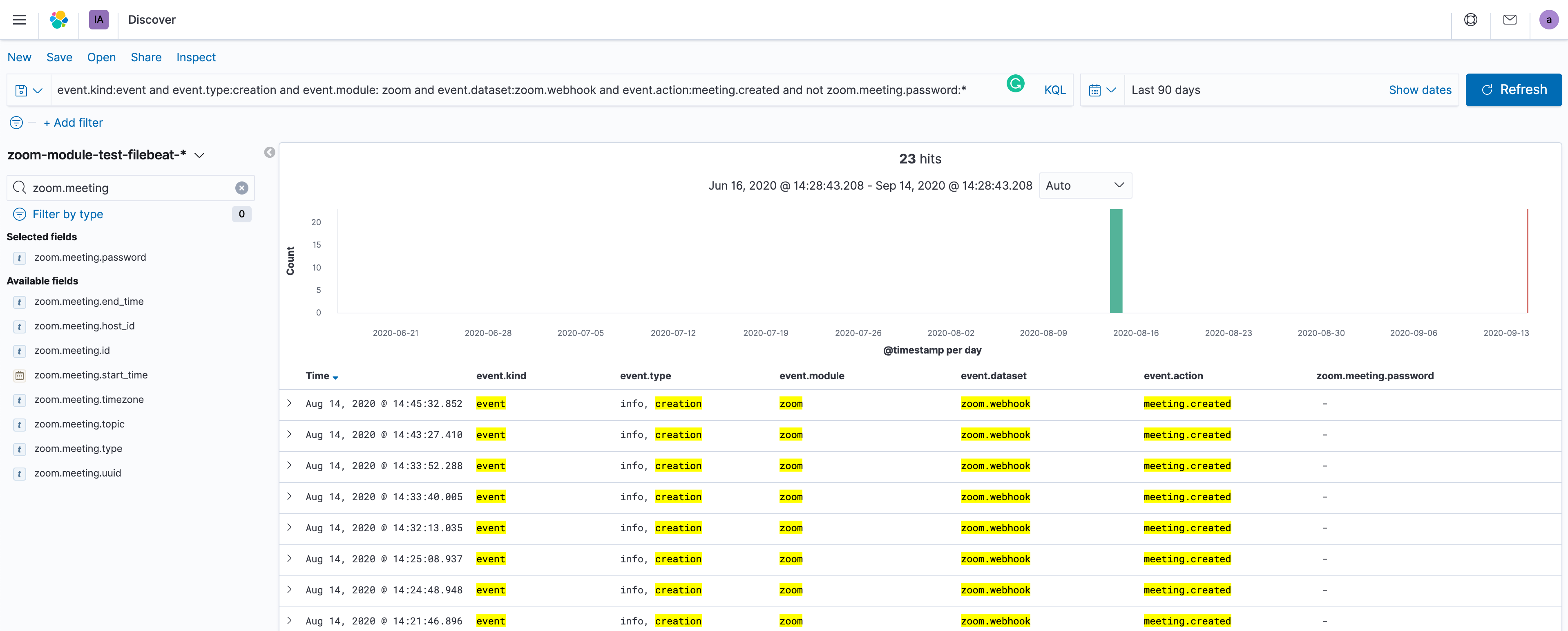1568x631 pixels.
Task: Expand the 14:45:32.852 document row
Action: 289,403
